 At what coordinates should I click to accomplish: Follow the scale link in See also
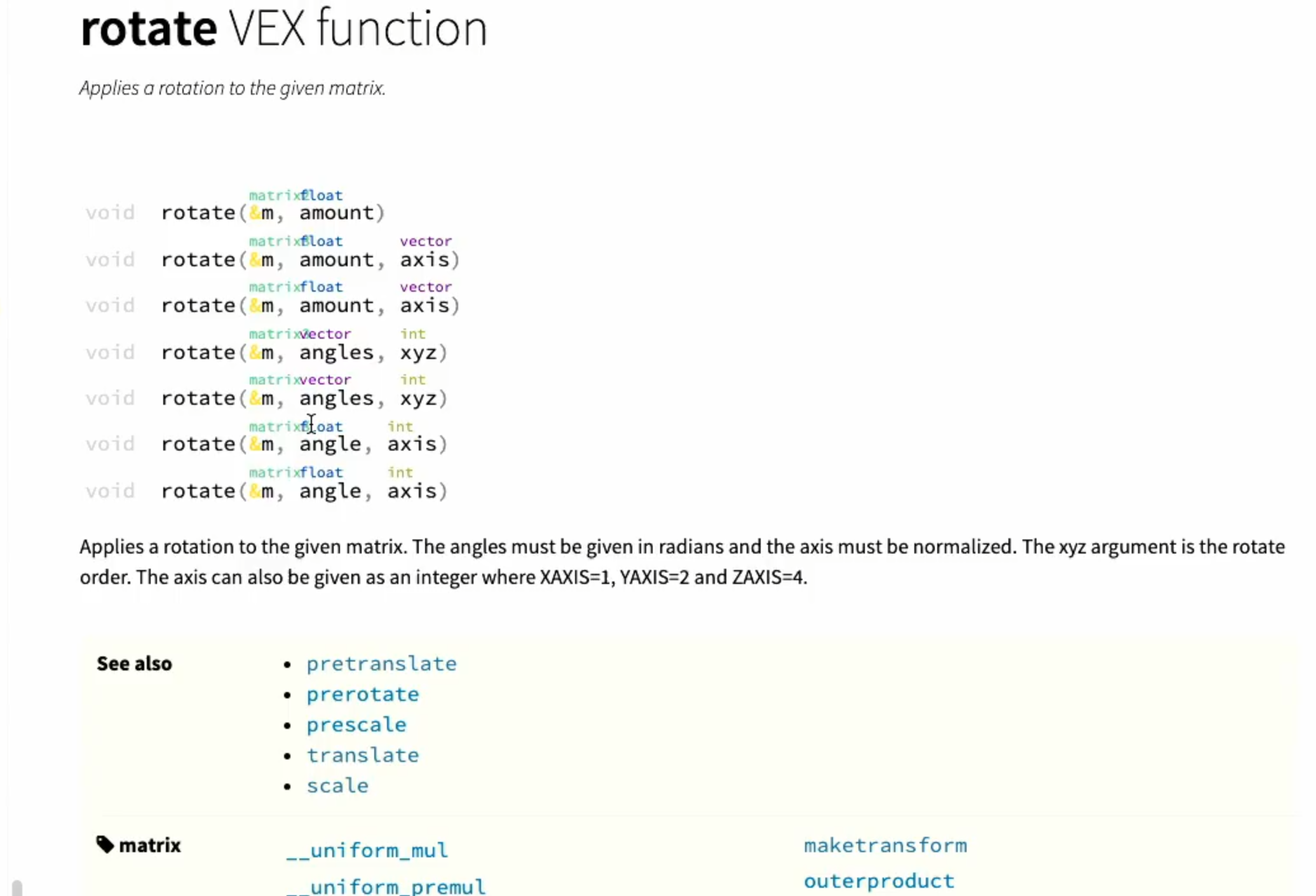pyautogui.click(x=337, y=785)
